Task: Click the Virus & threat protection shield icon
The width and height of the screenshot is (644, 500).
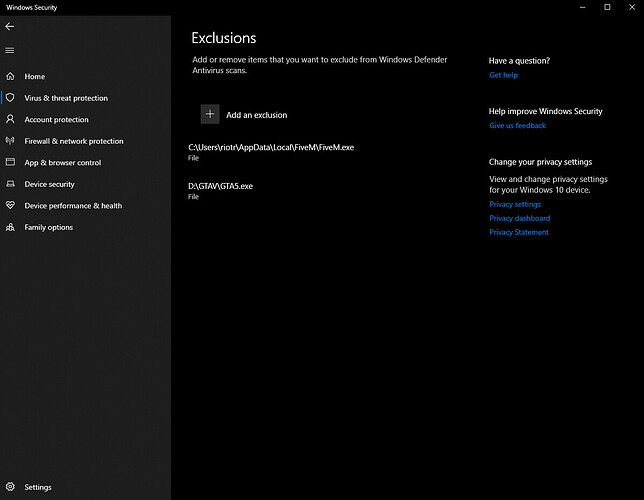Action: [10, 98]
